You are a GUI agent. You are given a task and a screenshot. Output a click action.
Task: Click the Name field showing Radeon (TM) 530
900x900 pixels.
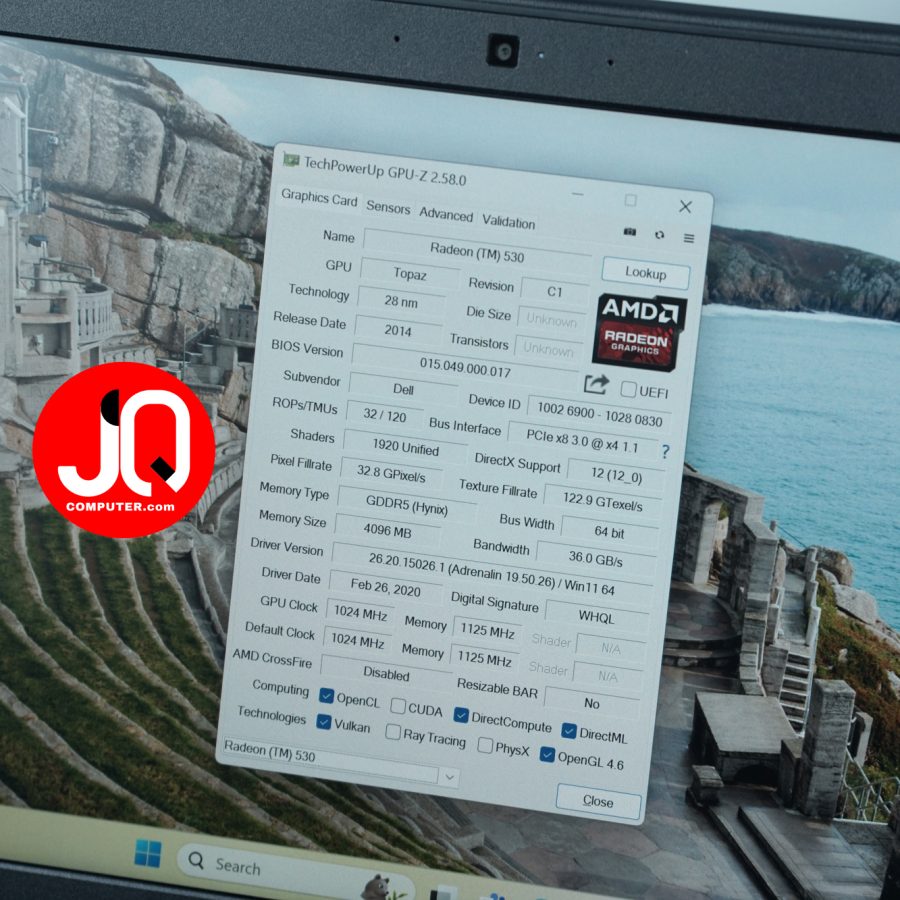(x=477, y=252)
